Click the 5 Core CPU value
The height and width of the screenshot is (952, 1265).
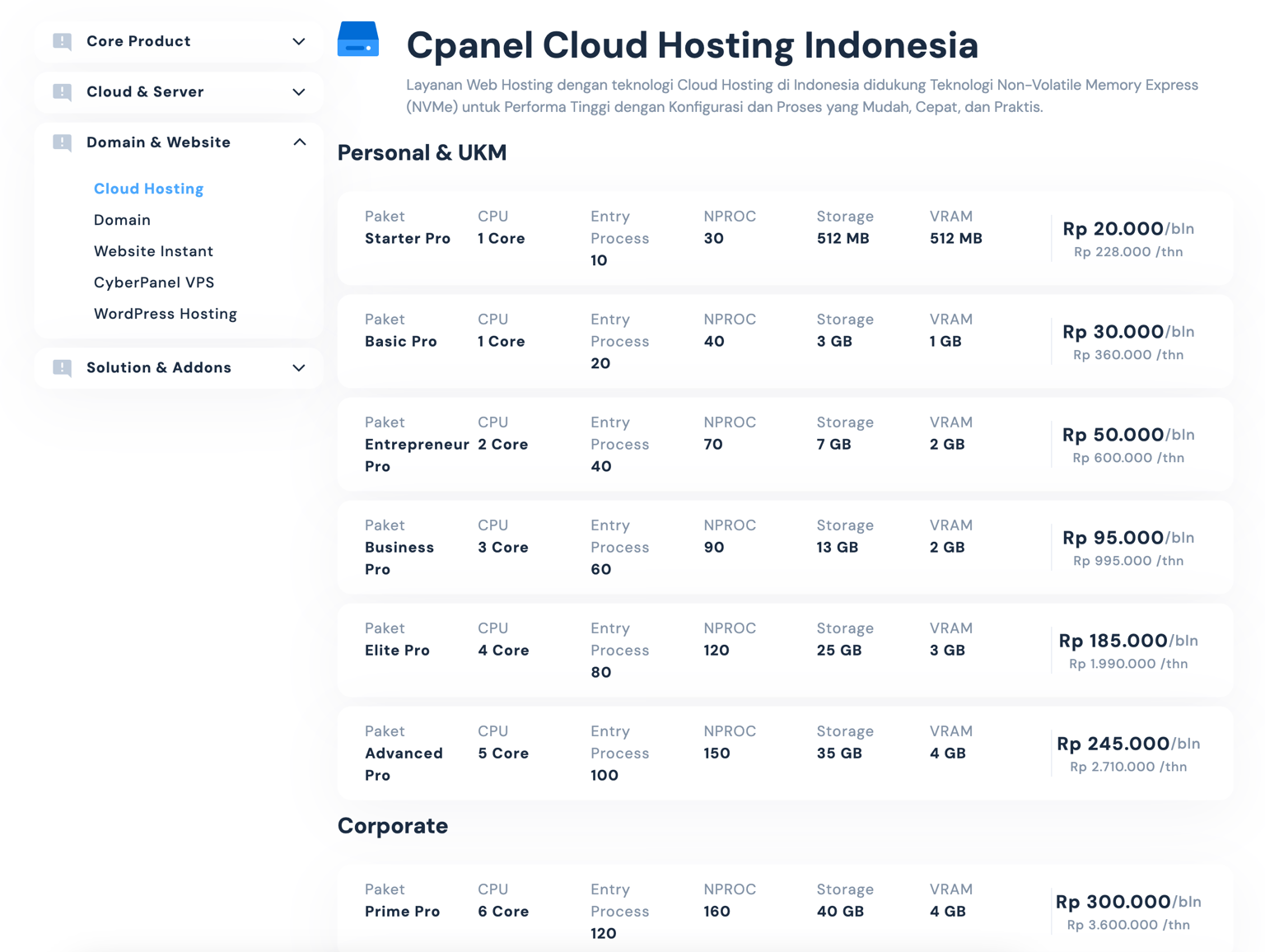coord(503,754)
